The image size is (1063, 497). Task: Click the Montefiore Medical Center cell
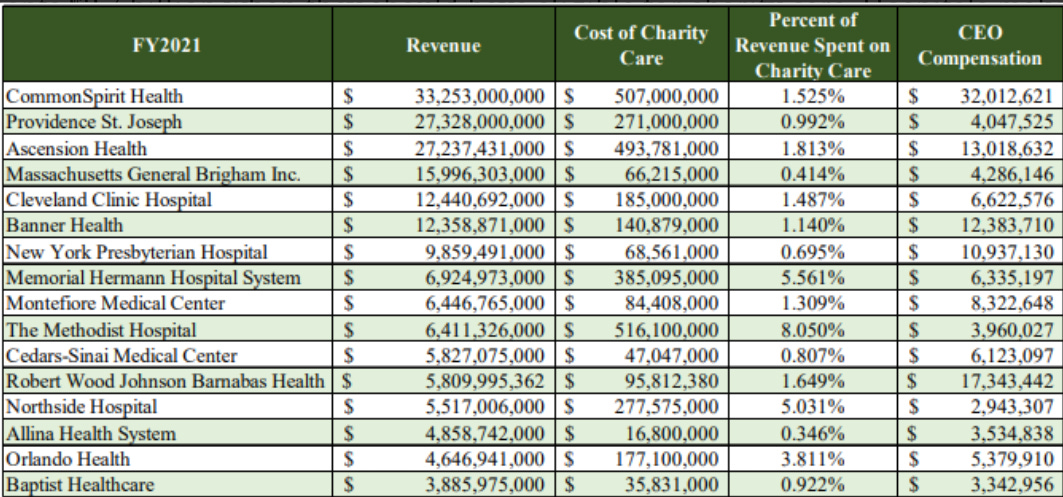point(167,303)
